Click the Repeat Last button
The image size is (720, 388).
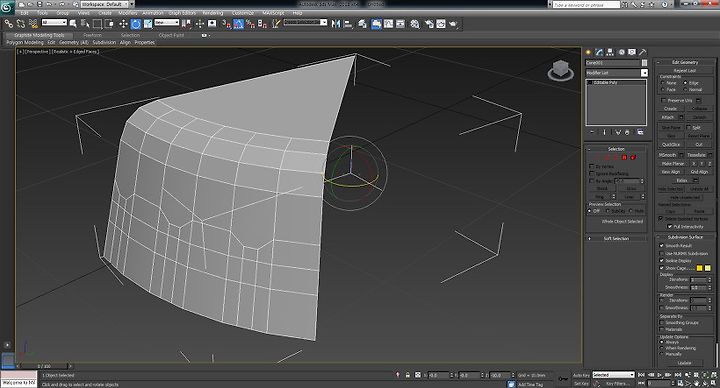[685, 71]
